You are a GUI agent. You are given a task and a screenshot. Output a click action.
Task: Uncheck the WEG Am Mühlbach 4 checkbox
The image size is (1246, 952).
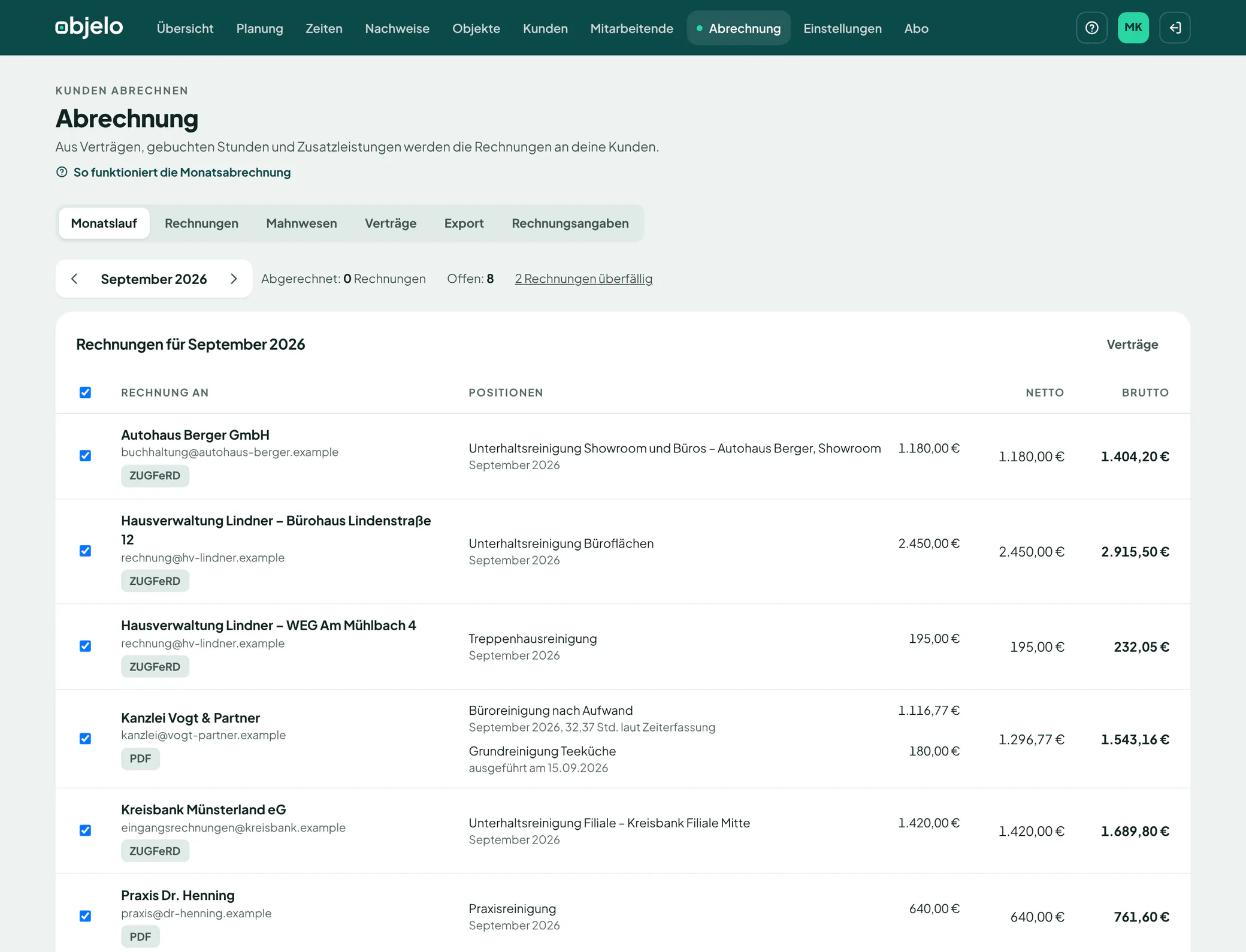(x=85, y=646)
